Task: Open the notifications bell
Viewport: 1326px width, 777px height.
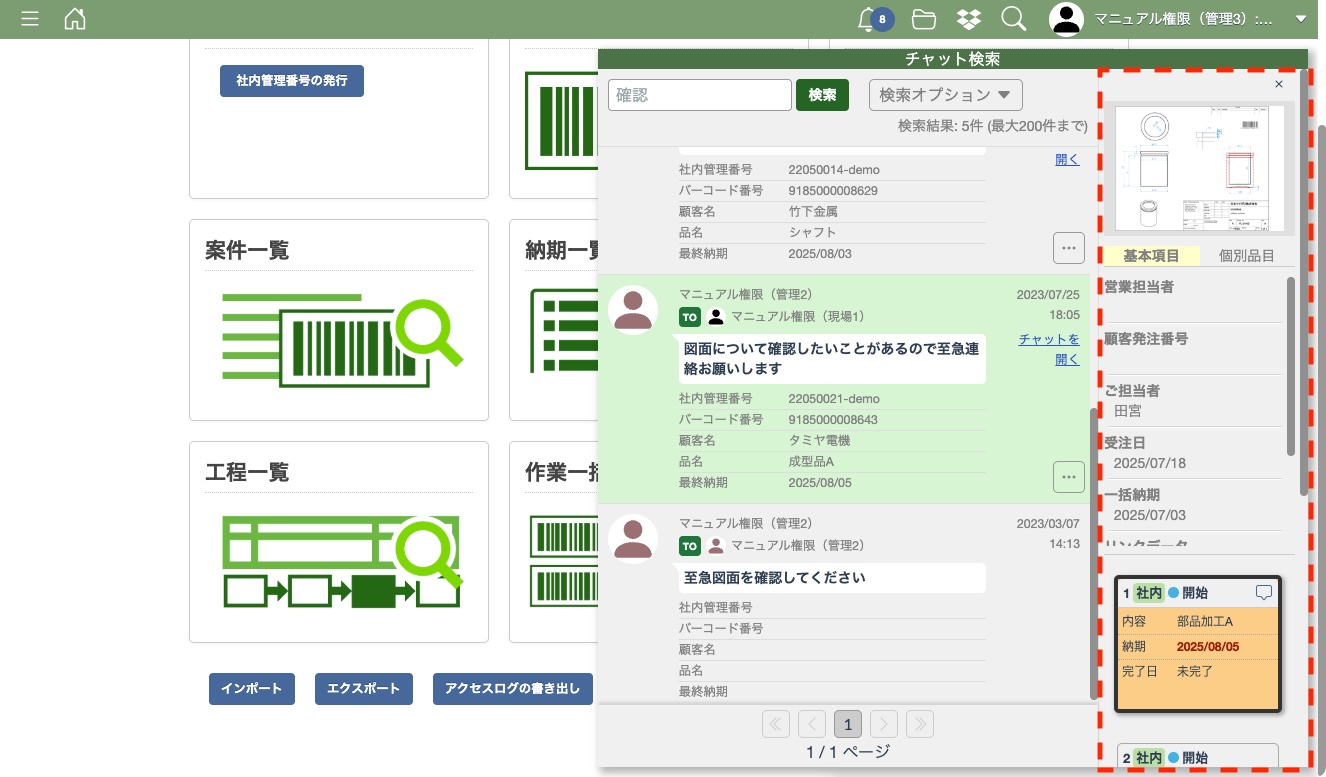Action: pos(868,19)
